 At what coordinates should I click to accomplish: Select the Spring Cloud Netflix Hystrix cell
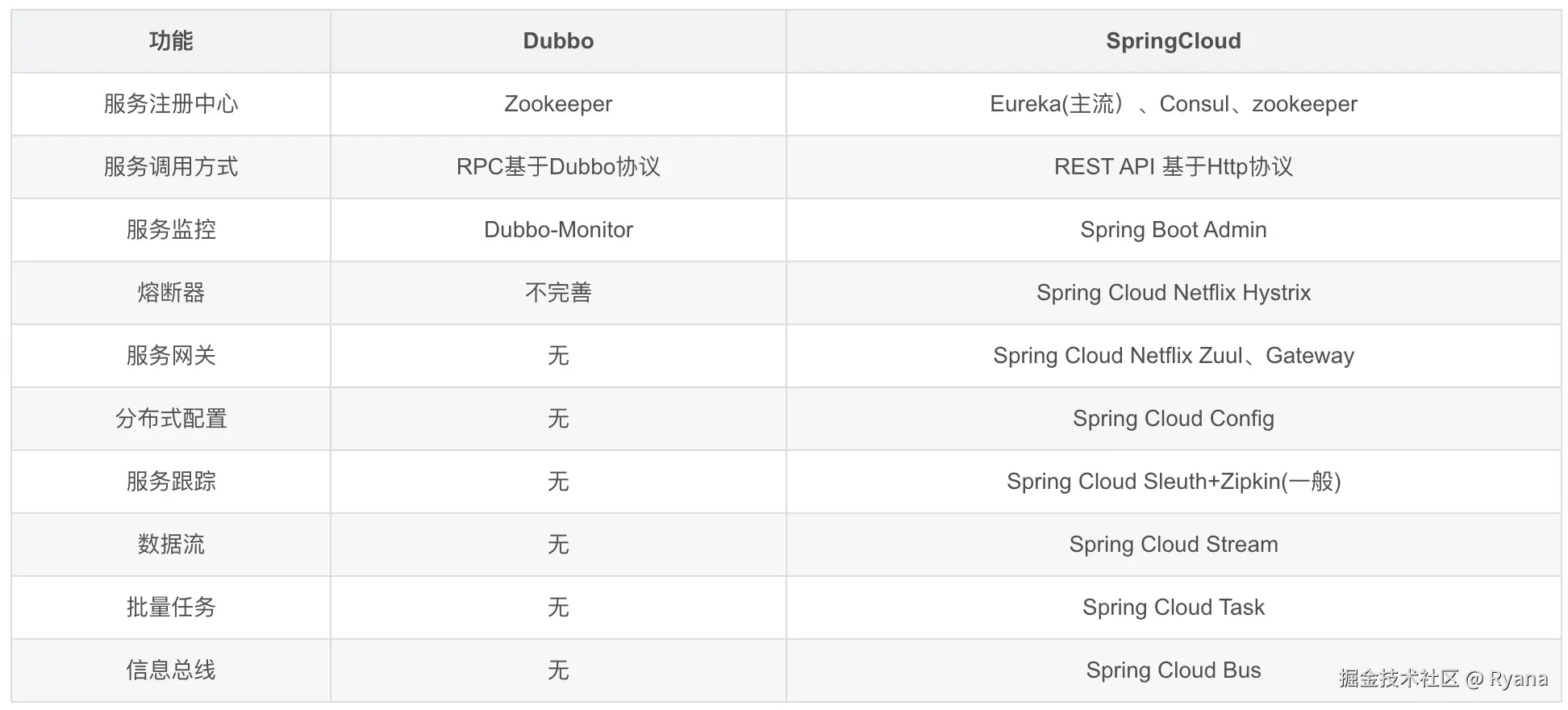click(1173, 293)
